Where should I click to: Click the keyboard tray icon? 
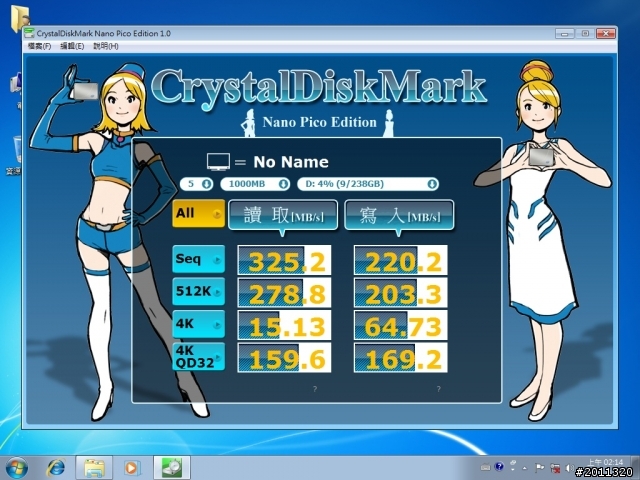[485, 467]
